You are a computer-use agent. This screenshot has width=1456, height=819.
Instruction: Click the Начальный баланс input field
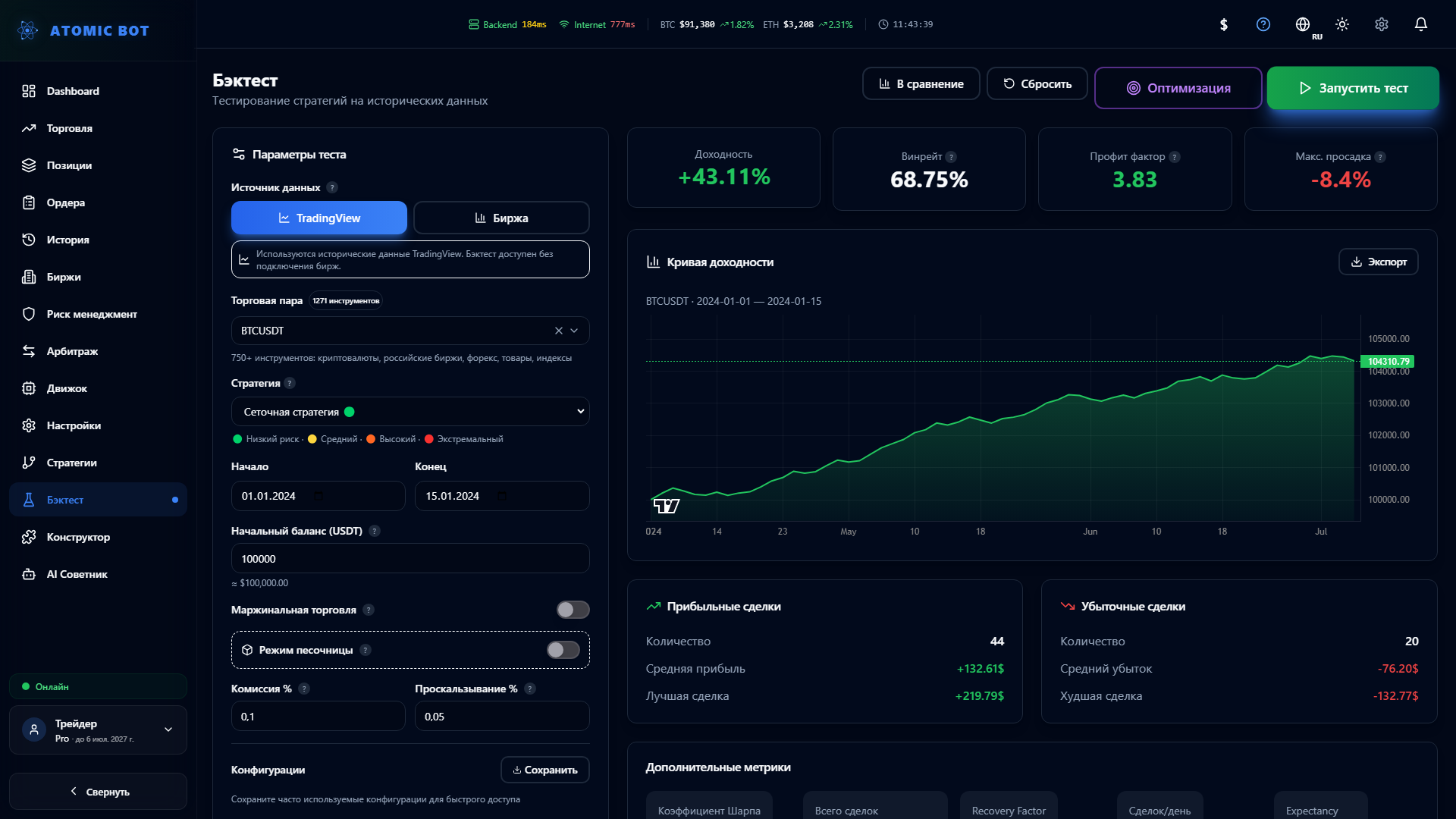[410, 558]
